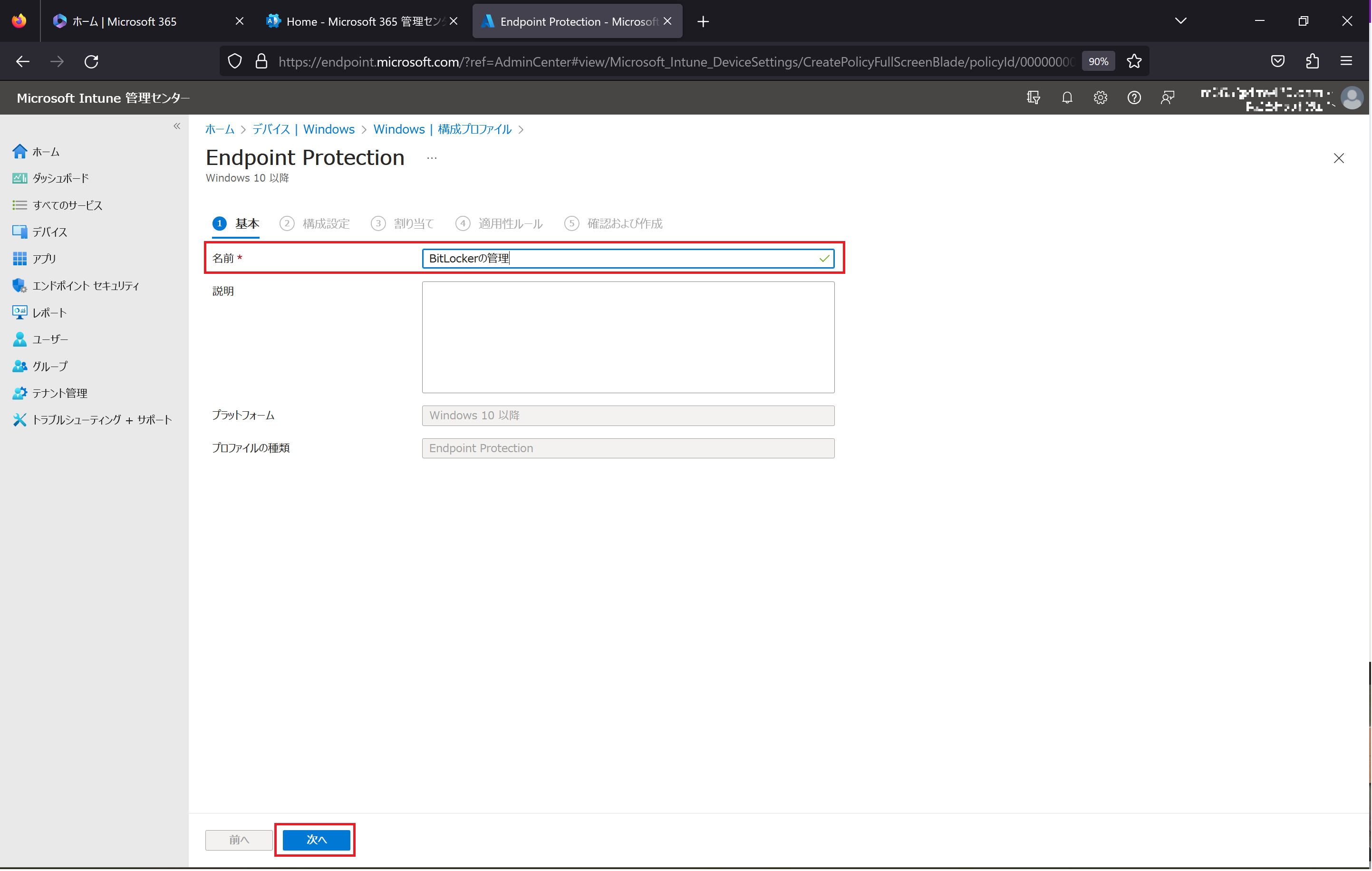Screen dimensions: 1372x871
Task: Click into the 名前 input field
Action: pyautogui.click(x=628, y=259)
